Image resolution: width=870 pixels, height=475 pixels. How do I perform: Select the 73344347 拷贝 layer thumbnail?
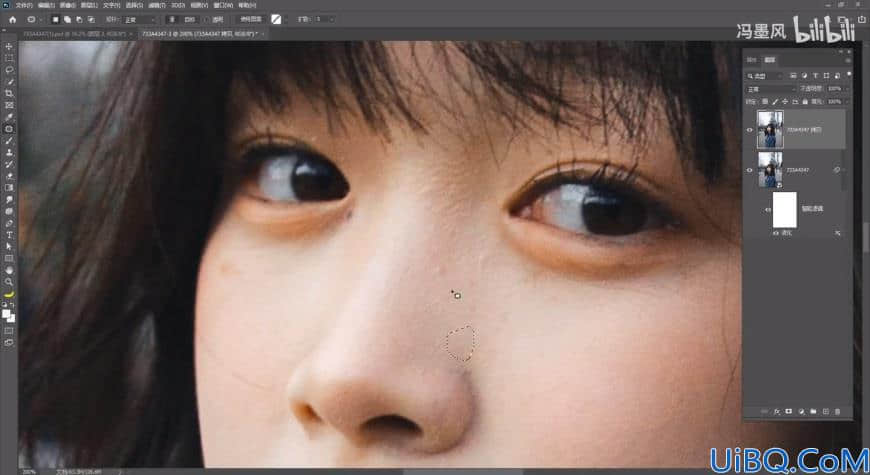coord(770,129)
